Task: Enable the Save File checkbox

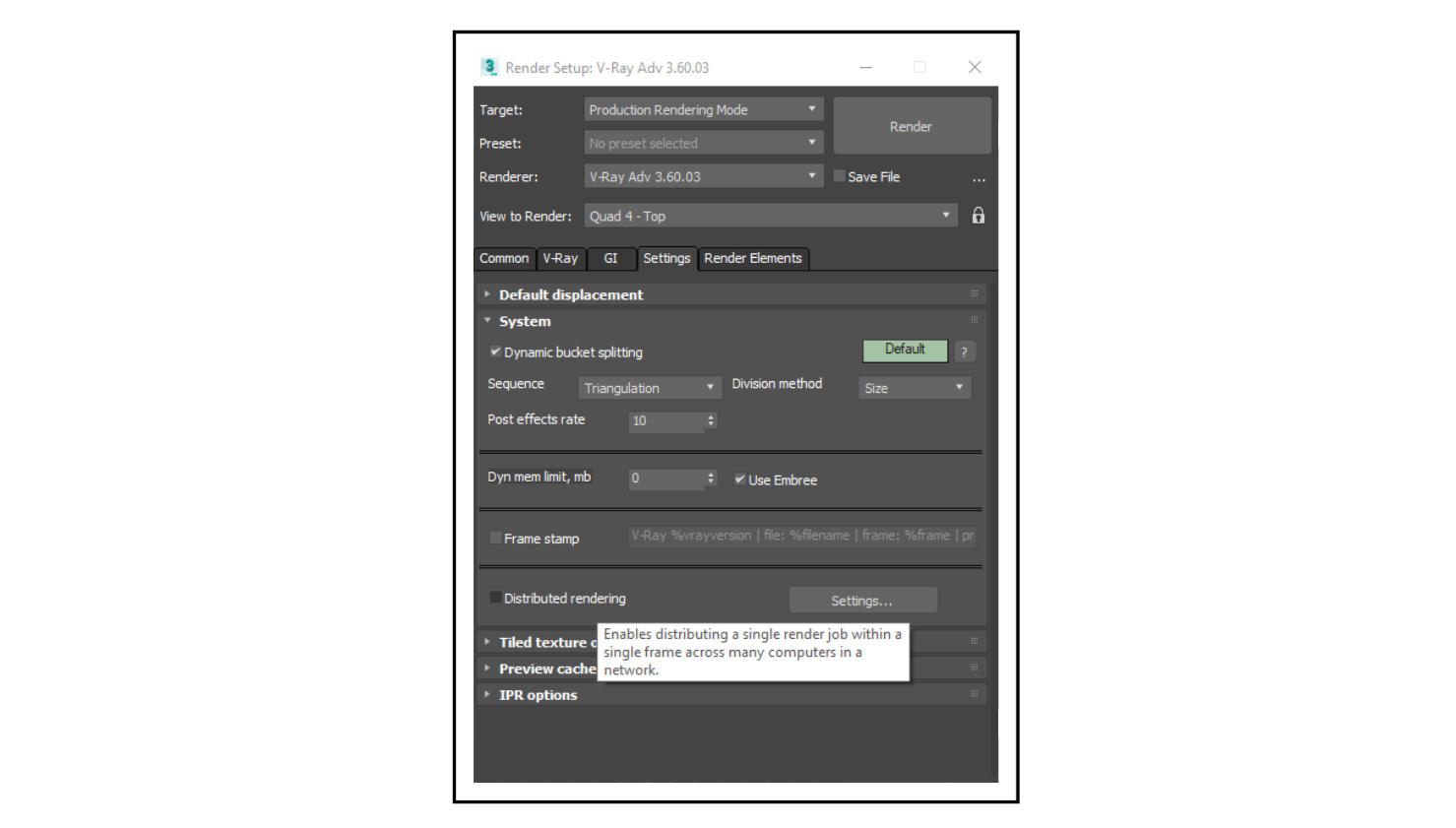Action: click(x=840, y=176)
